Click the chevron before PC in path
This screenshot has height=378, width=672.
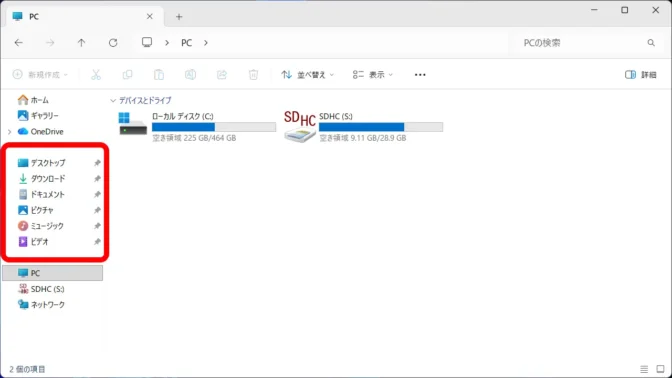pos(167,43)
